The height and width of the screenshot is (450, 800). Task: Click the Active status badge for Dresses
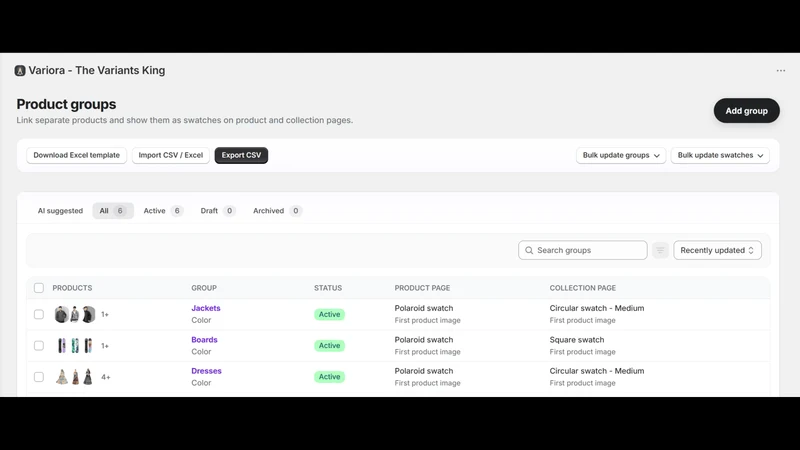pyautogui.click(x=329, y=377)
